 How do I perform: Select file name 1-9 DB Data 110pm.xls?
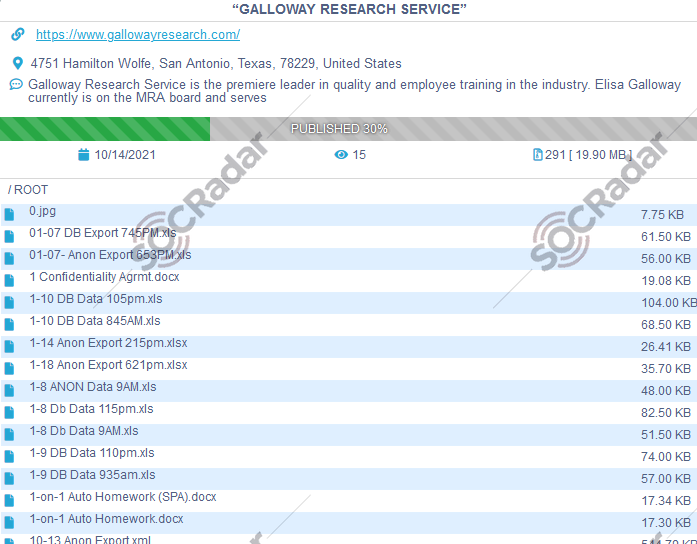click(x=92, y=453)
